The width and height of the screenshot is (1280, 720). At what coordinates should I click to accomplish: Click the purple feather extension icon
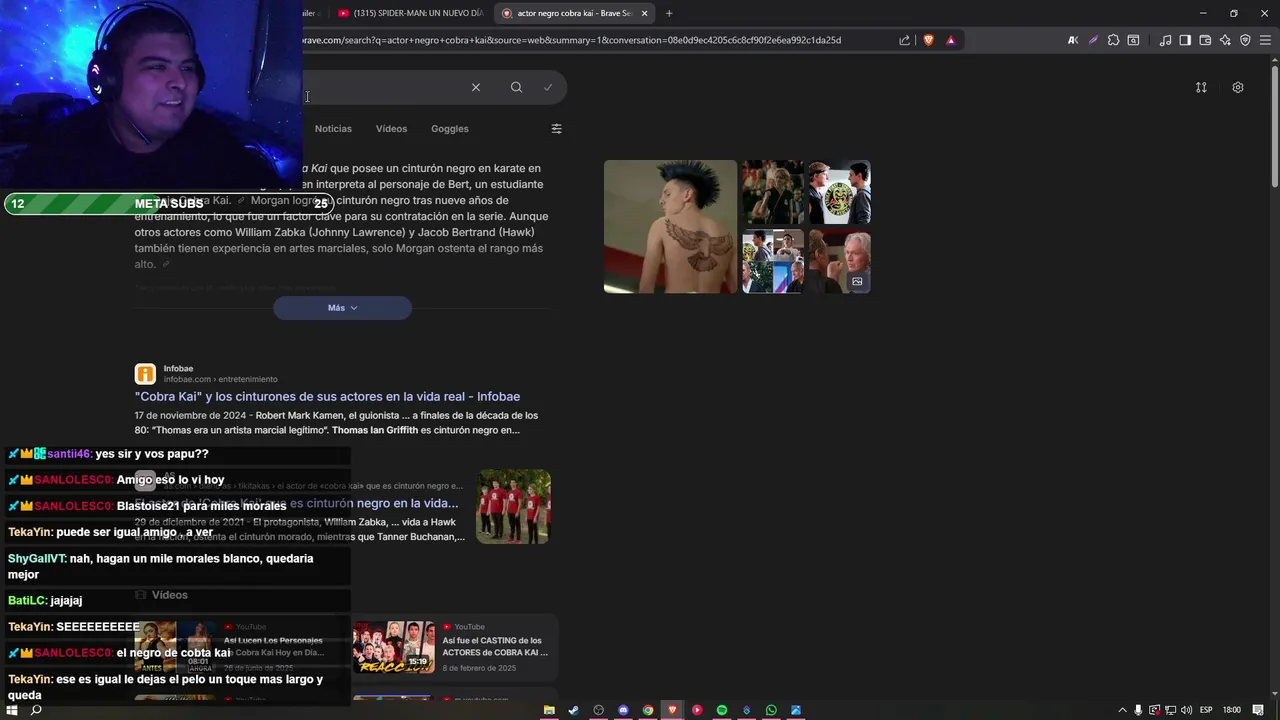coord(1093,40)
